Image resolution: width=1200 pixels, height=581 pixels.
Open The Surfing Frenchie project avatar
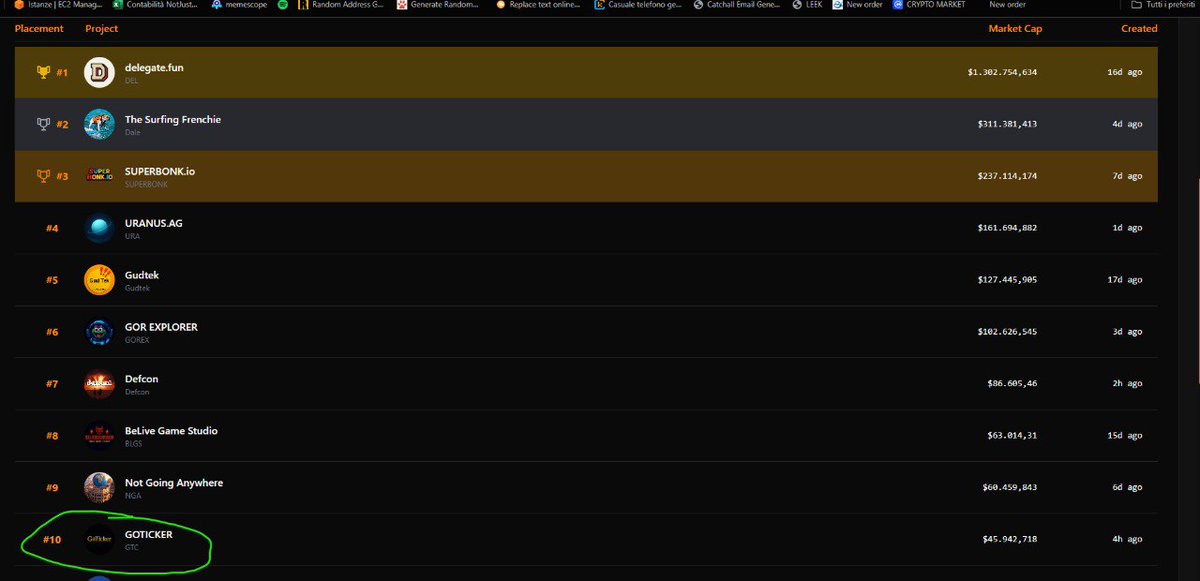coord(99,124)
